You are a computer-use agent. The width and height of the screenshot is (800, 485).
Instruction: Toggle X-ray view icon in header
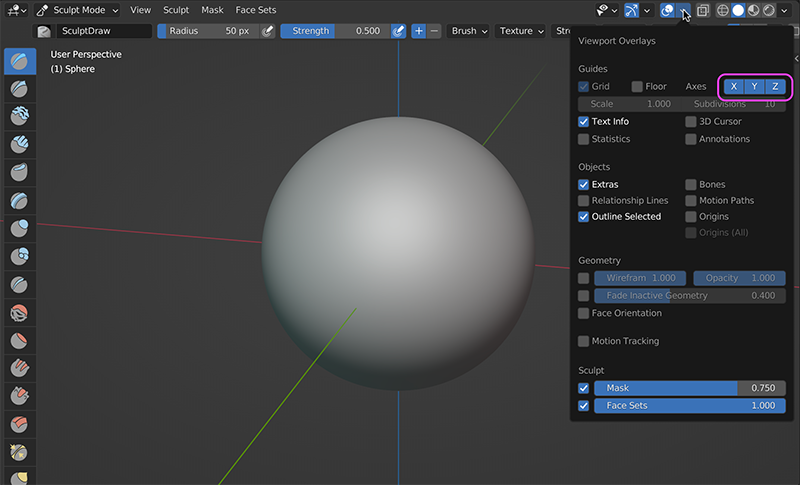coord(702,10)
